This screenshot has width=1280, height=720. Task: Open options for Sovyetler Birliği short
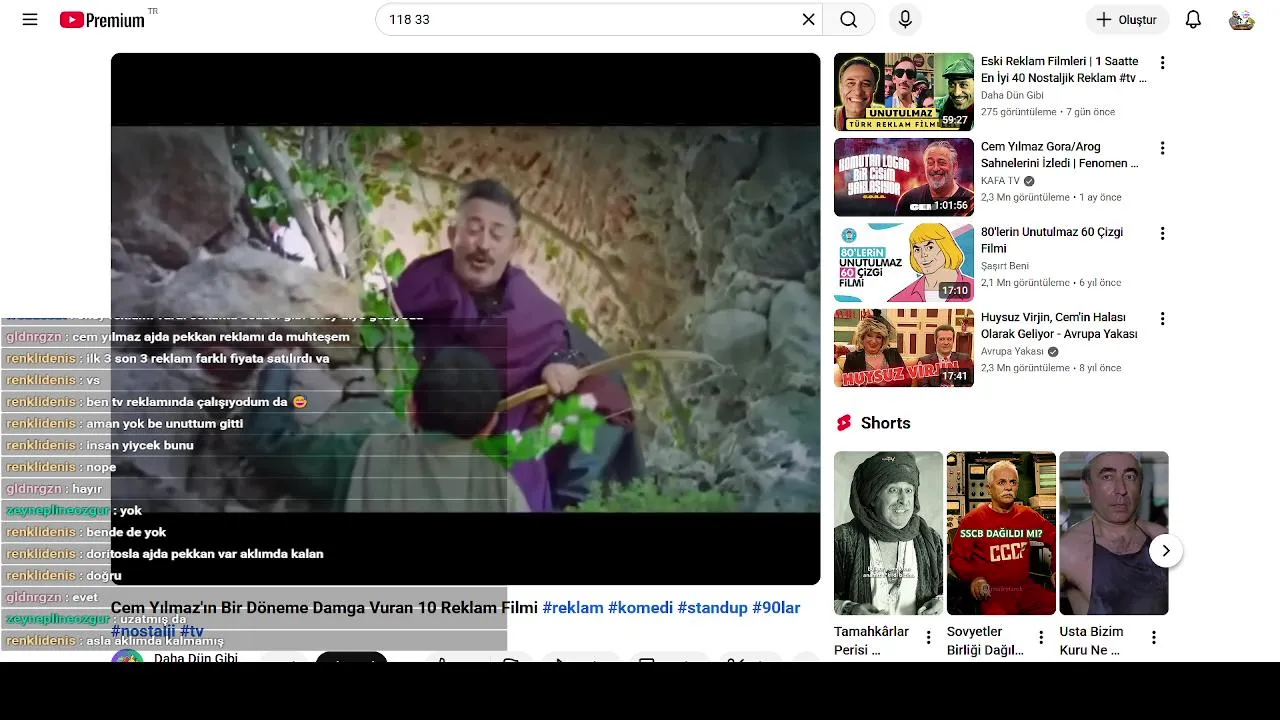click(1041, 638)
